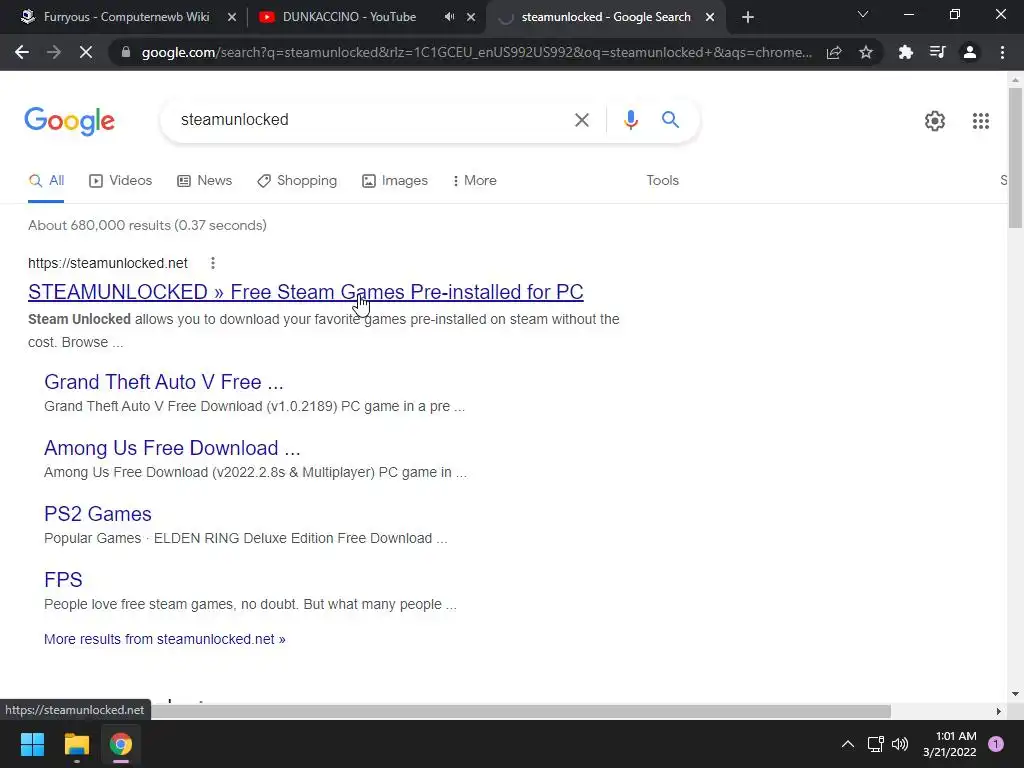Image resolution: width=1024 pixels, height=768 pixels.
Task: Click the address bar URL
Action: [x=477, y=52]
